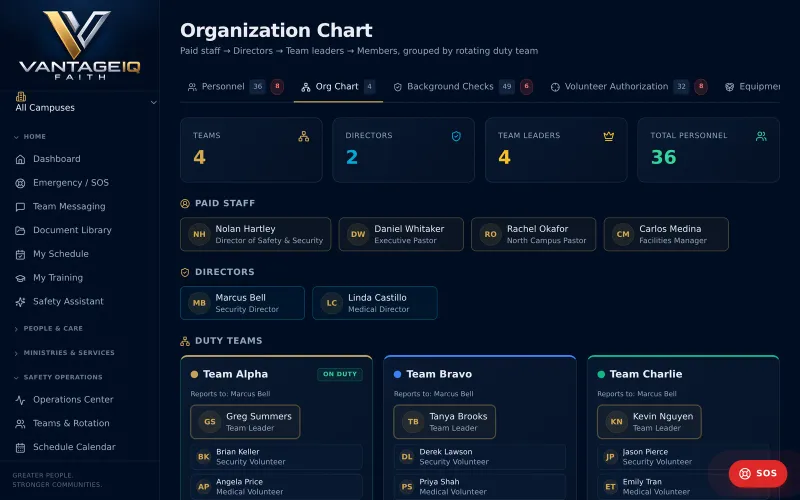
Task: Select Kevin Nguyen team leader card
Action: (649, 422)
